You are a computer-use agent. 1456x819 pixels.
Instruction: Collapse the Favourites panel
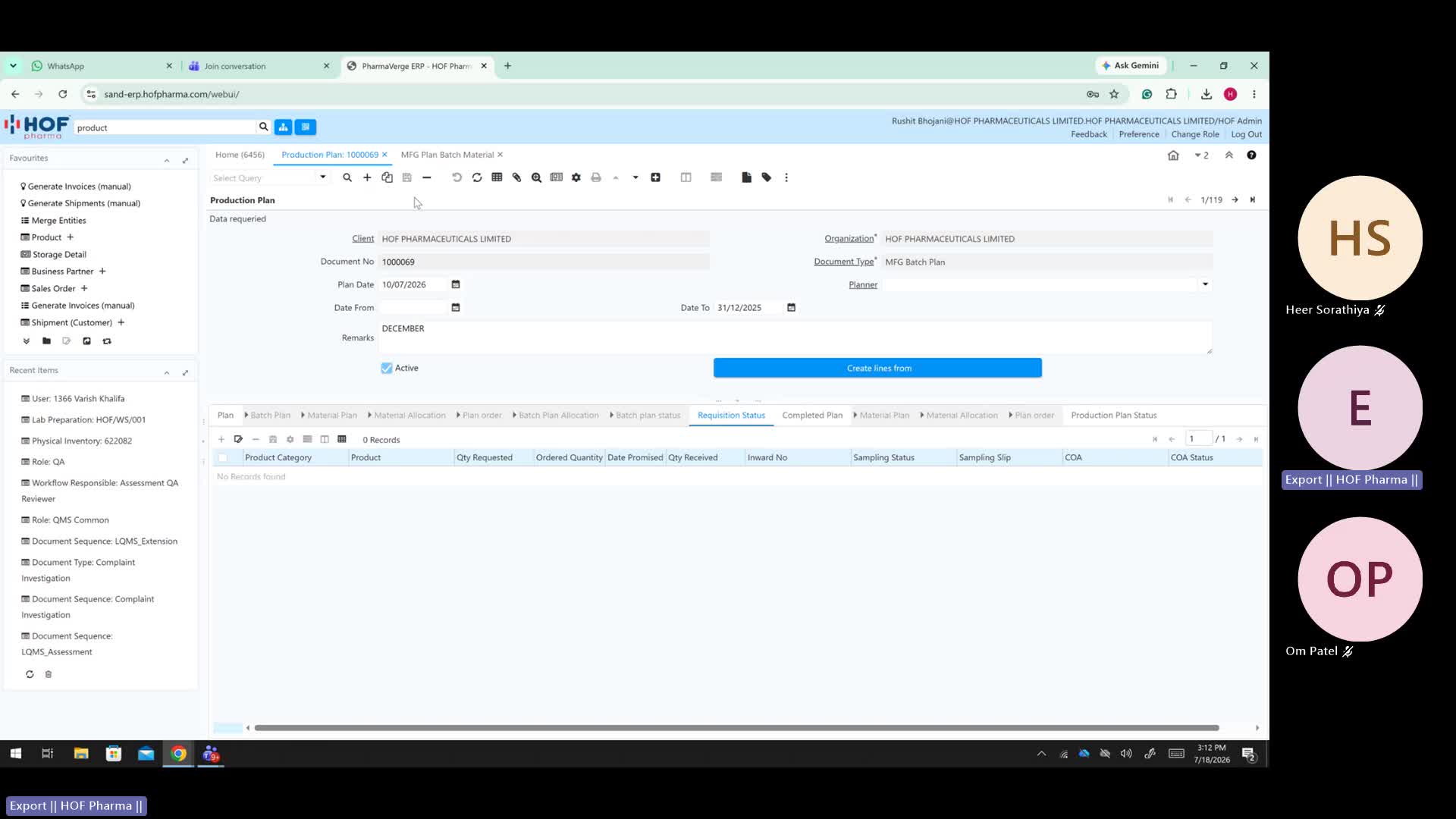click(167, 160)
